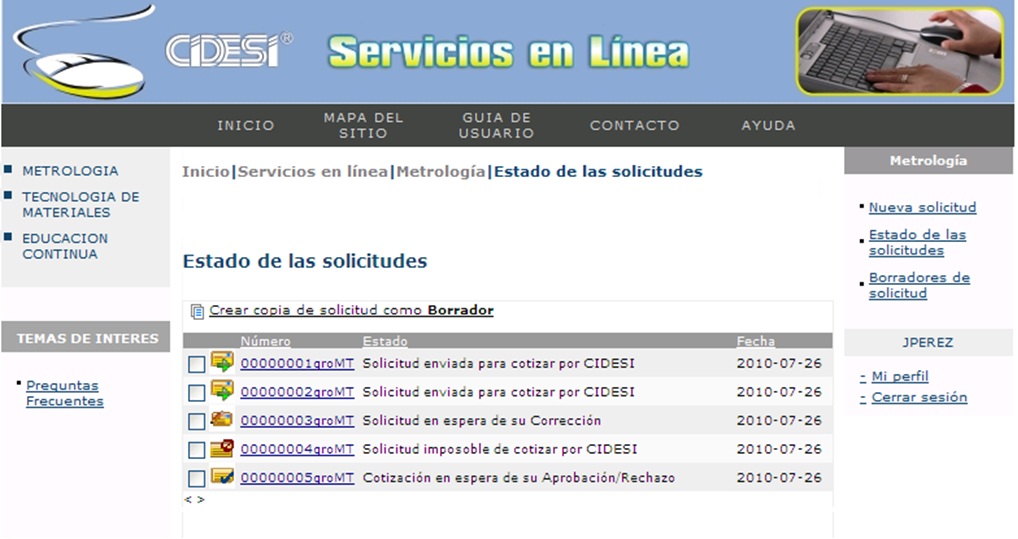This screenshot has height=539, width=1018.
Task: Click correction status icon for 00000003qroMT
Action: coord(222,420)
